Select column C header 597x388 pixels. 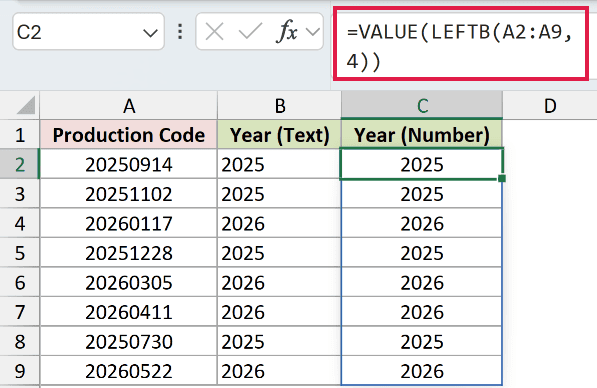[x=422, y=105]
